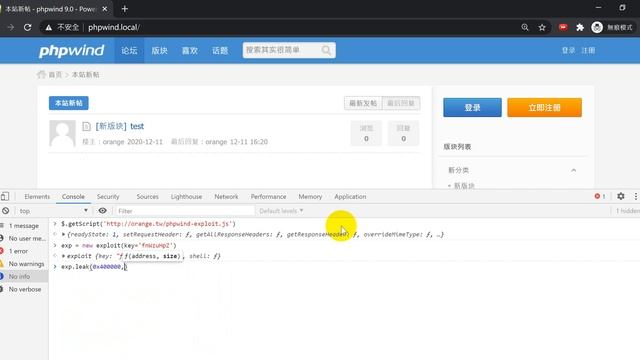Viewport: 640px width, 360px height.
Task: Switch to the Elements DevTools tab
Action: pyautogui.click(x=37, y=196)
